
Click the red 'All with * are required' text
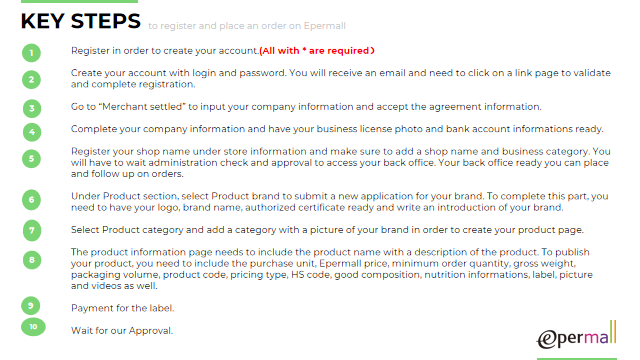317,51
